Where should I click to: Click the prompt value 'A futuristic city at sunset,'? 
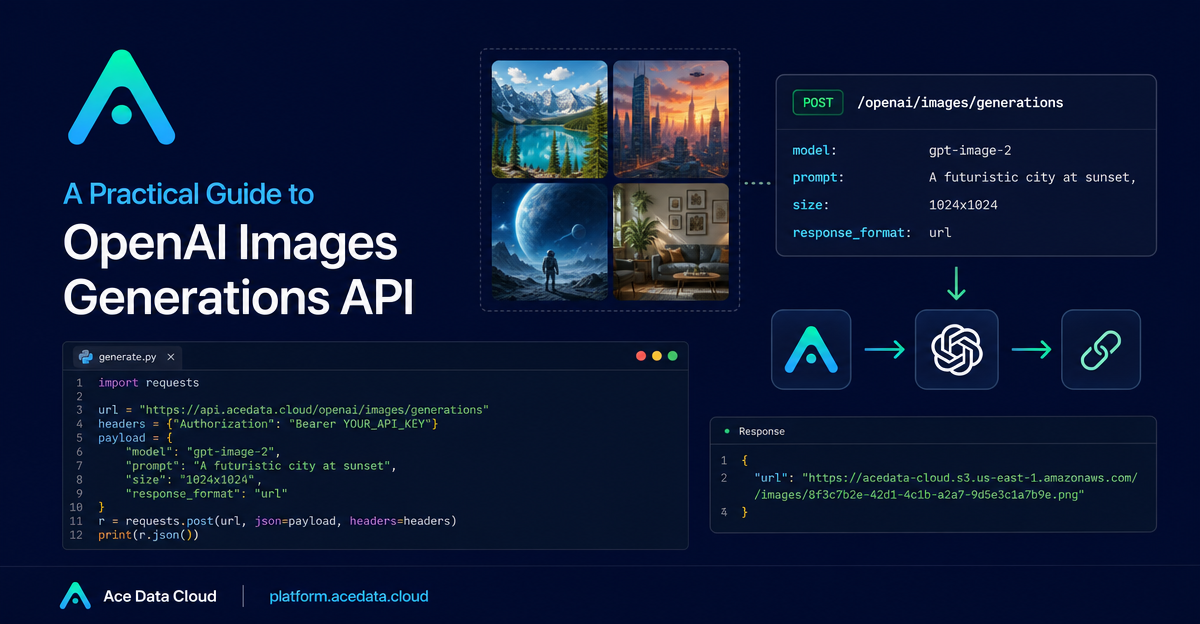[1034, 177]
